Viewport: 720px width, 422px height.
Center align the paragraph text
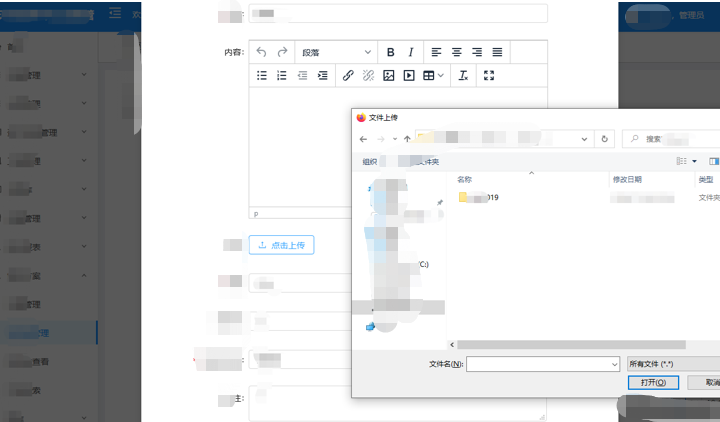(x=456, y=52)
